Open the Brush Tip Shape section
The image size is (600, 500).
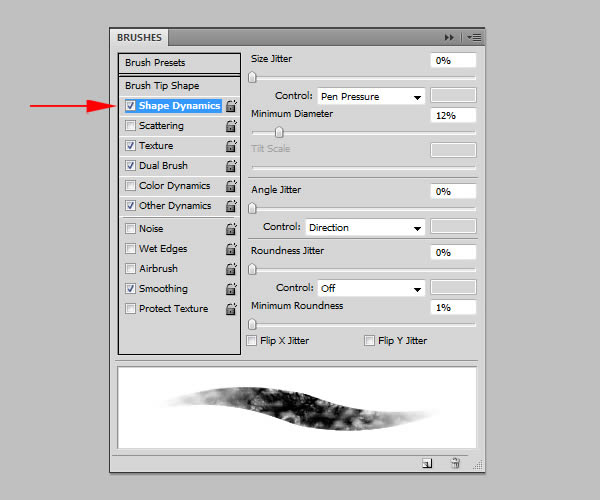click(x=179, y=86)
